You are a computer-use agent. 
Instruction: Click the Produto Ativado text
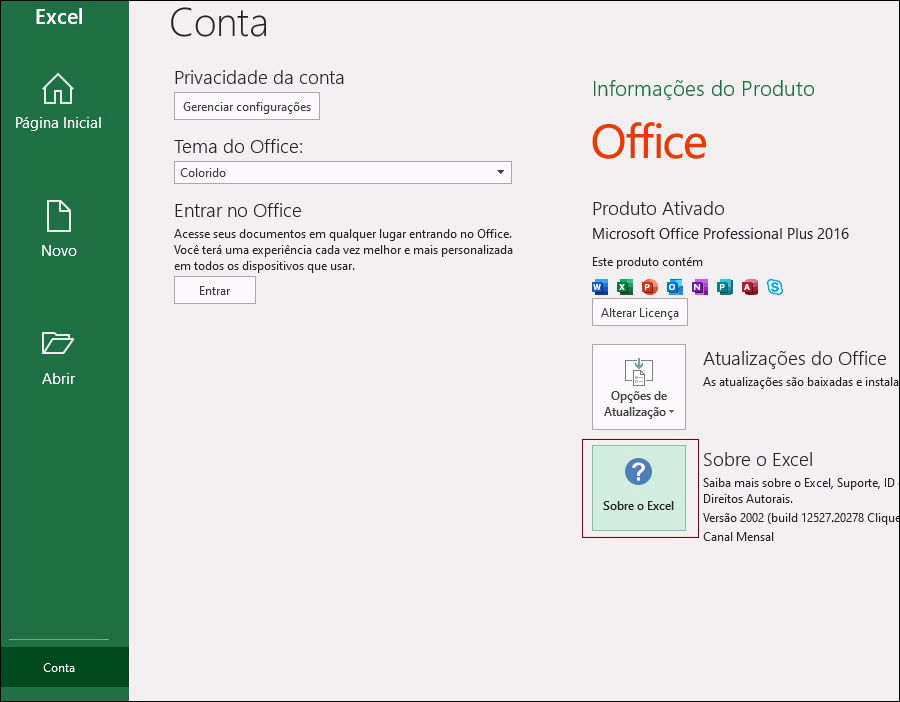pyautogui.click(x=658, y=208)
